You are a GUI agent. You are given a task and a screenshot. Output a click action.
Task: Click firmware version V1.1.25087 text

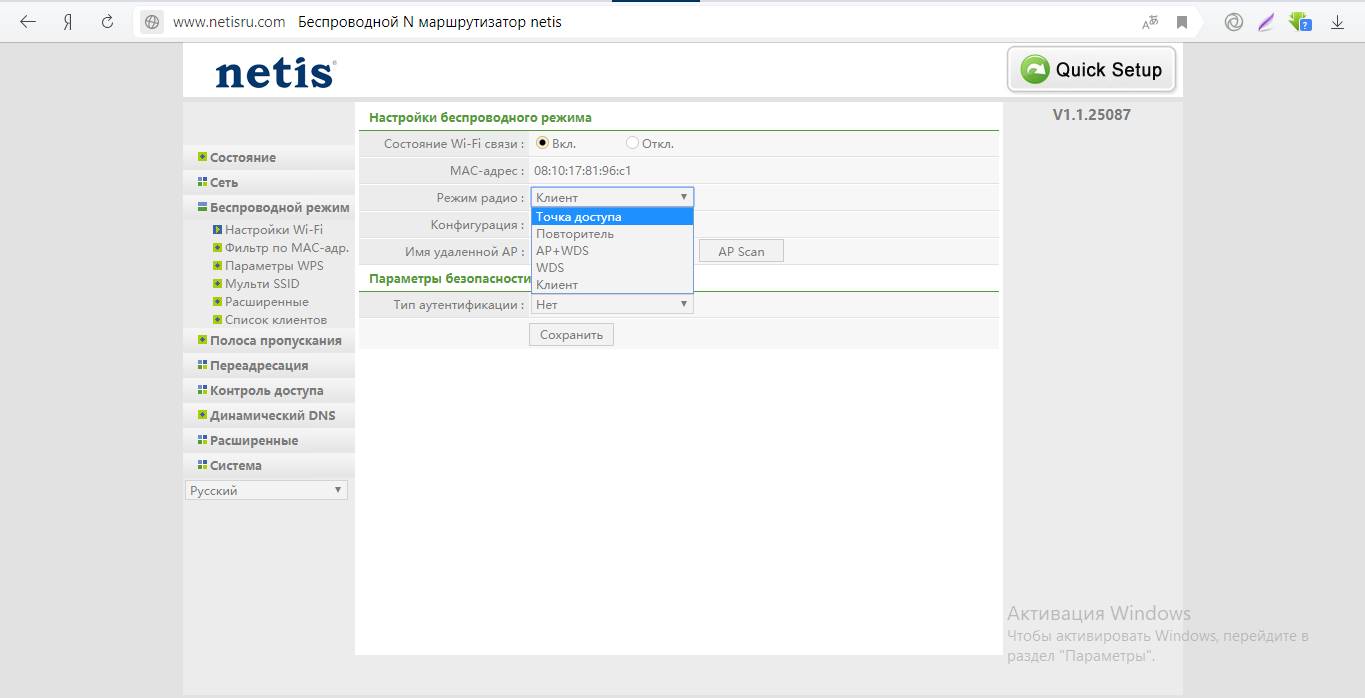tap(1092, 115)
